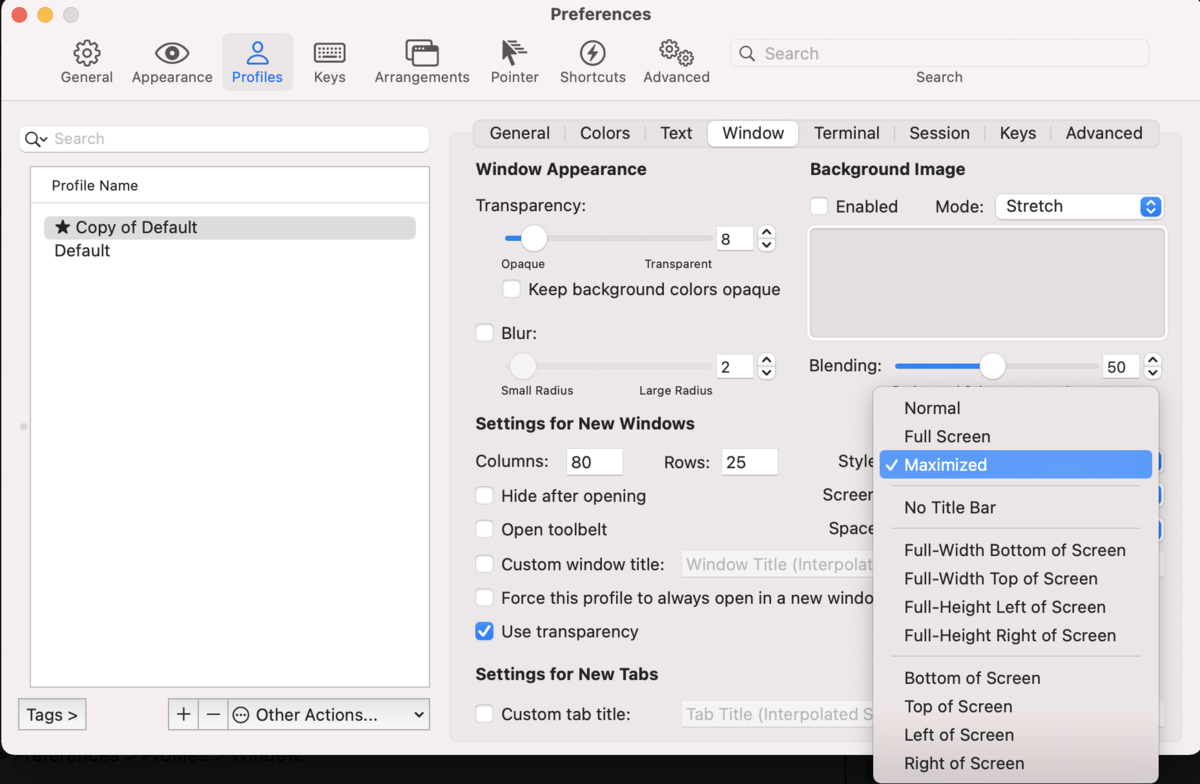Click the Blur radius slider
The image size is (1200, 784).
coord(608,366)
